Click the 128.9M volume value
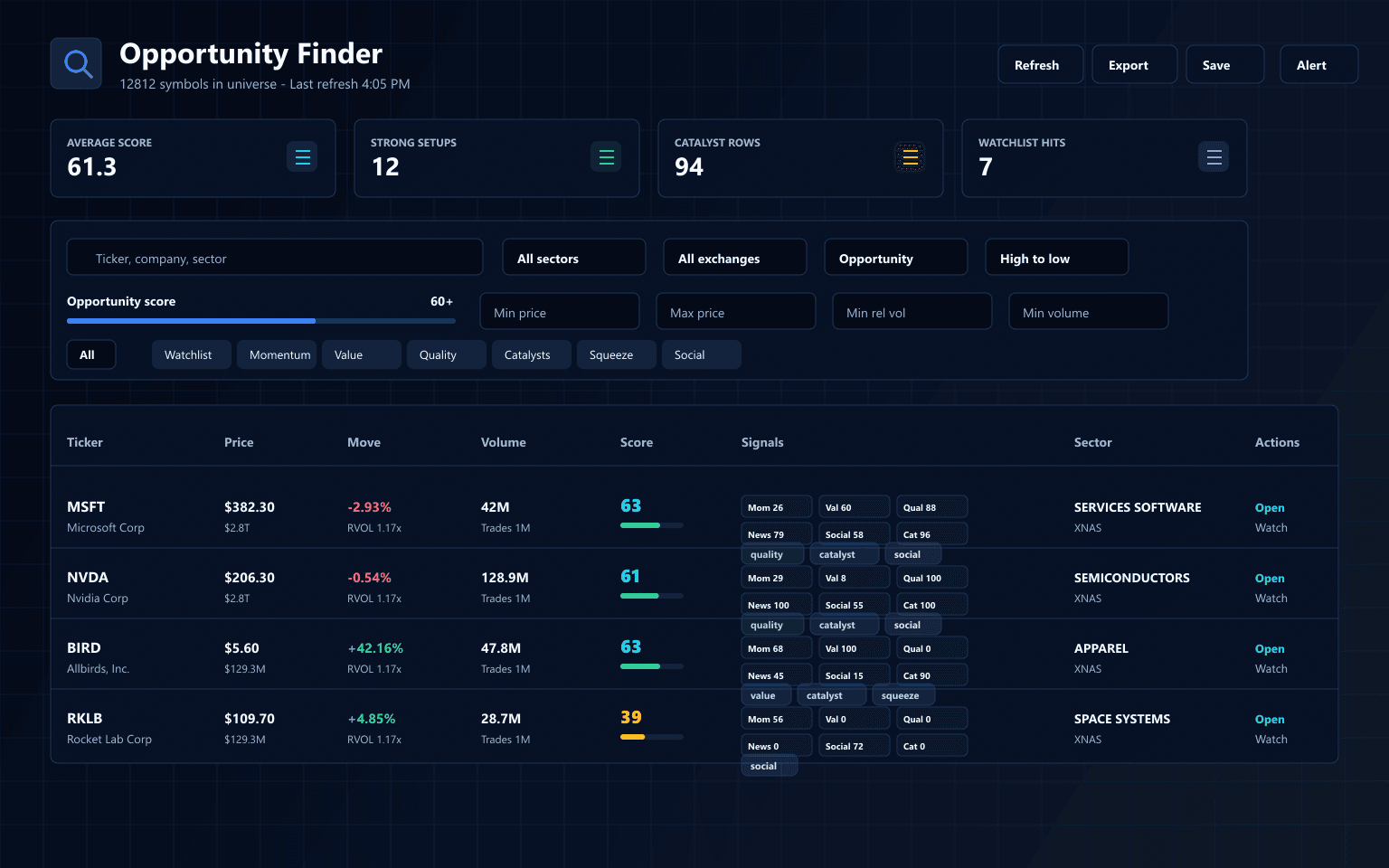 coord(505,578)
